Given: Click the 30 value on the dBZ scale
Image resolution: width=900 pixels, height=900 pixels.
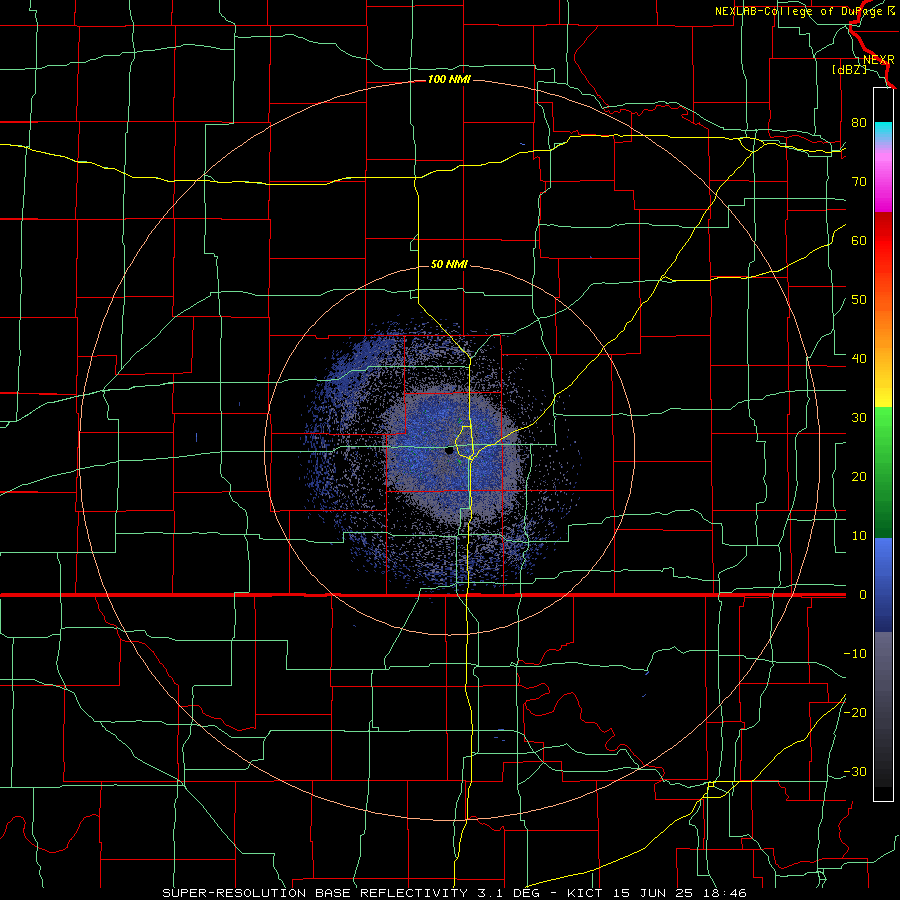Looking at the screenshot, I should pos(859,418).
